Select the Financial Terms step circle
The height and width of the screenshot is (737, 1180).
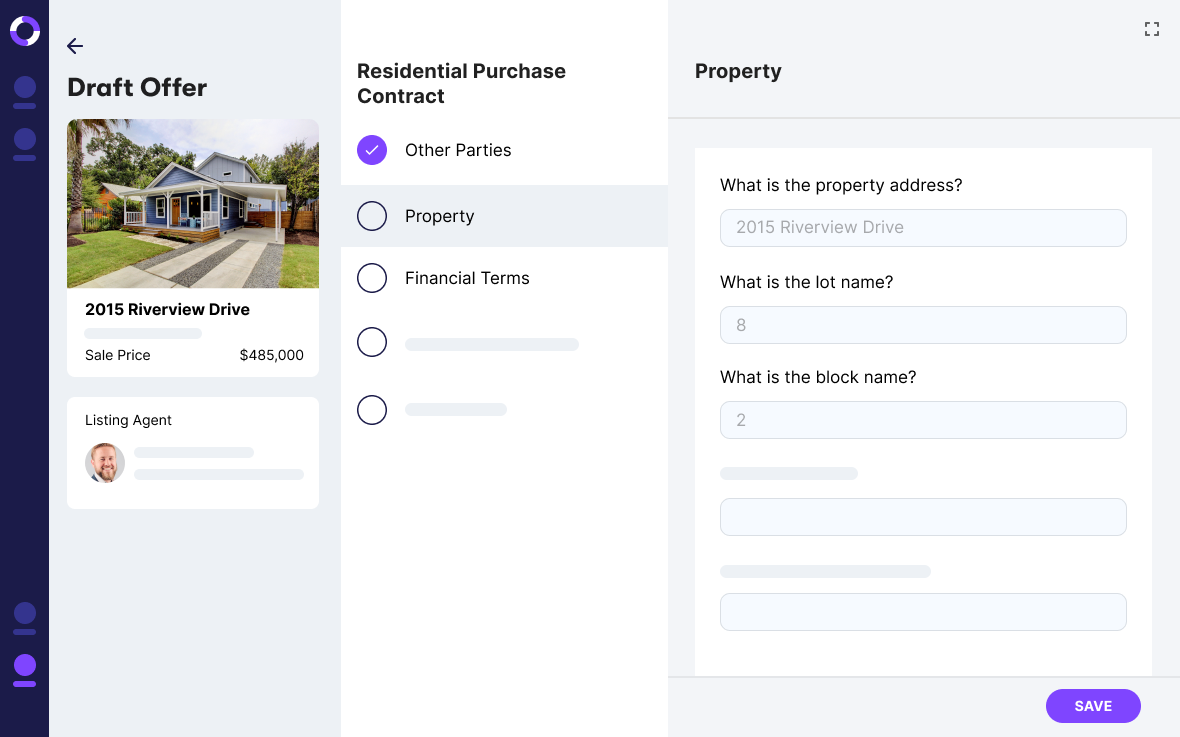click(x=372, y=278)
